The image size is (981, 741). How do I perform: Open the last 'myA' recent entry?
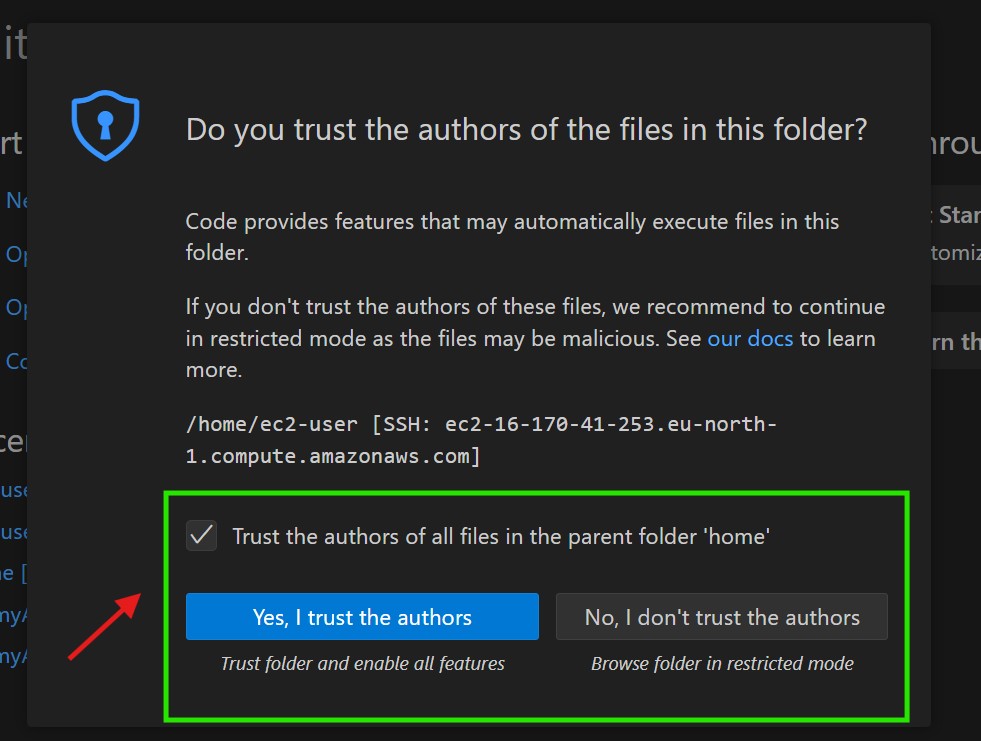[x=13, y=656]
